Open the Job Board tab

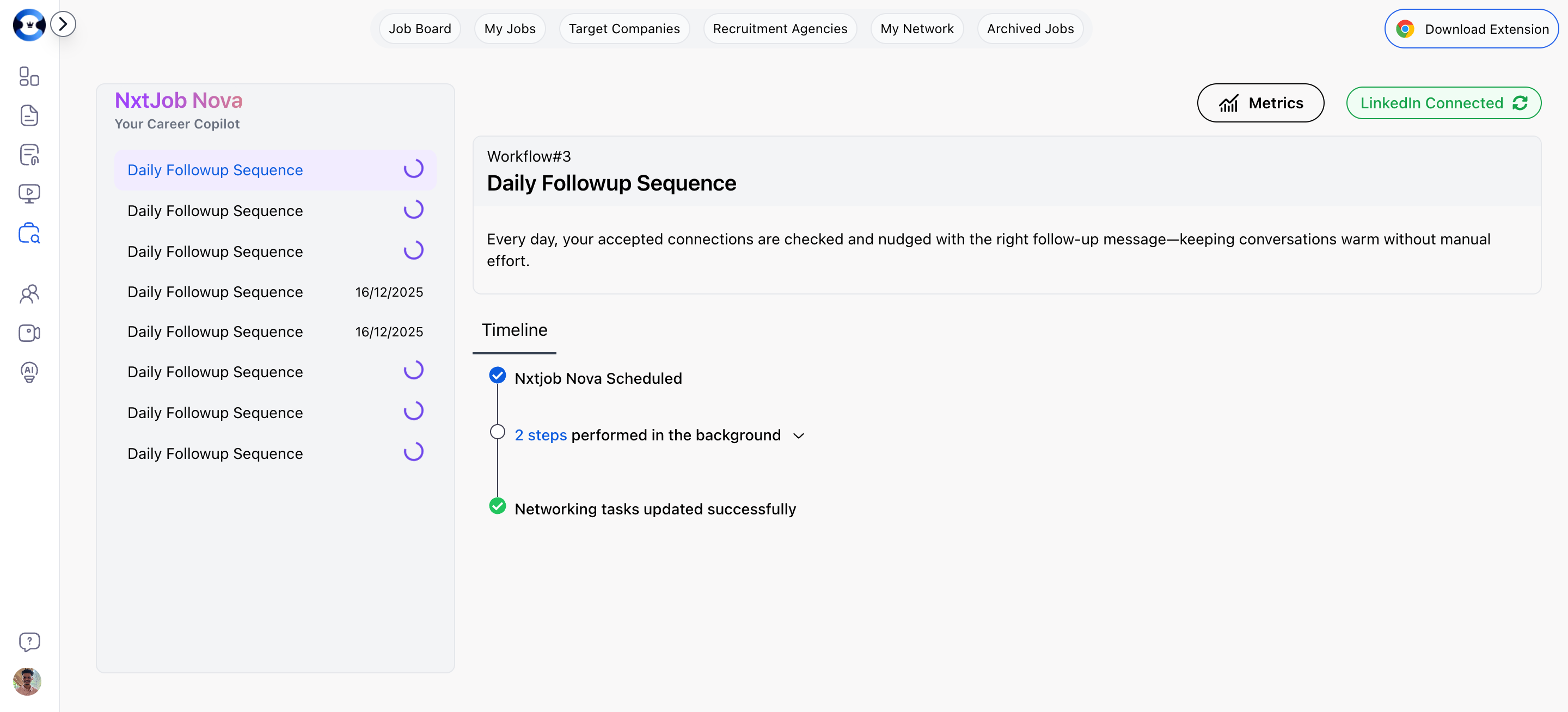point(419,28)
